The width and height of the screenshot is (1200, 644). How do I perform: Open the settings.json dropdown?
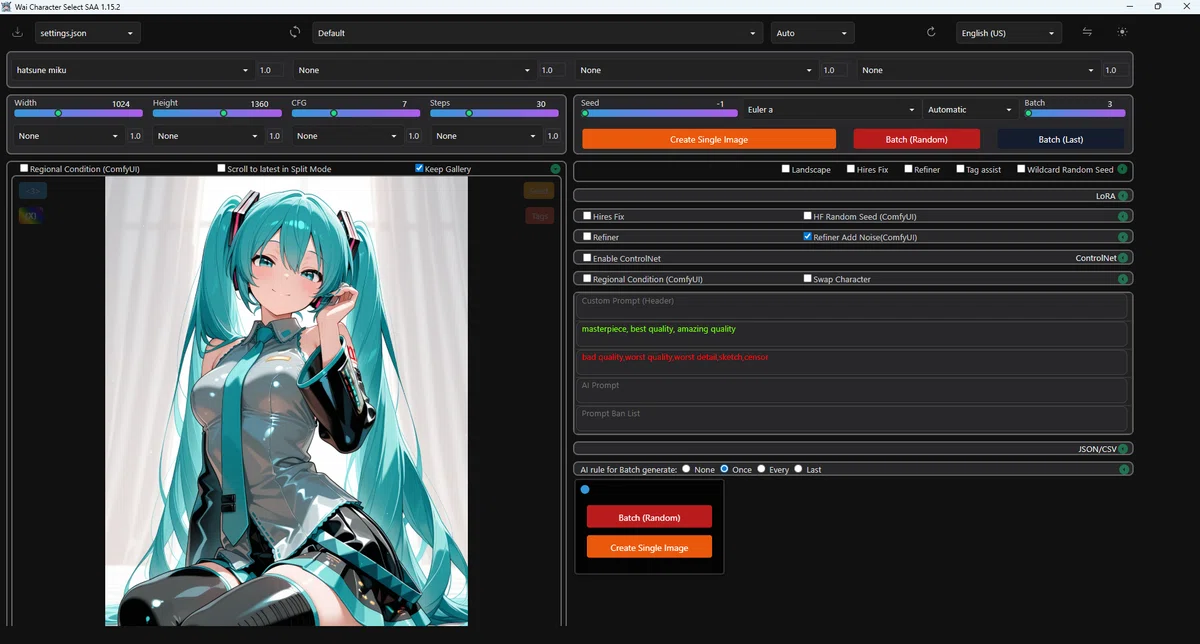[87, 33]
